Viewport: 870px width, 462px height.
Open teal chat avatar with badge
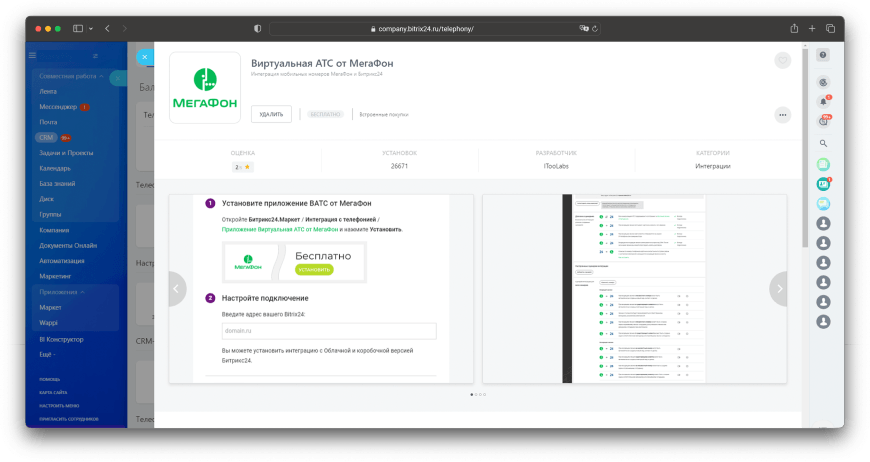pos(823,184)
